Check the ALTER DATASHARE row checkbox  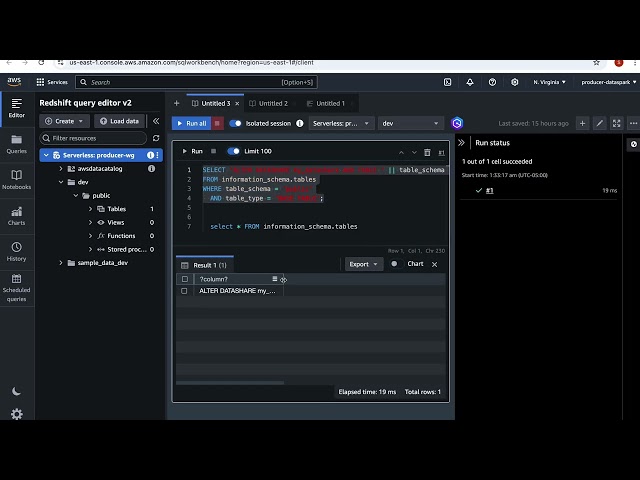pyautogui.click(x=184, y=291)
